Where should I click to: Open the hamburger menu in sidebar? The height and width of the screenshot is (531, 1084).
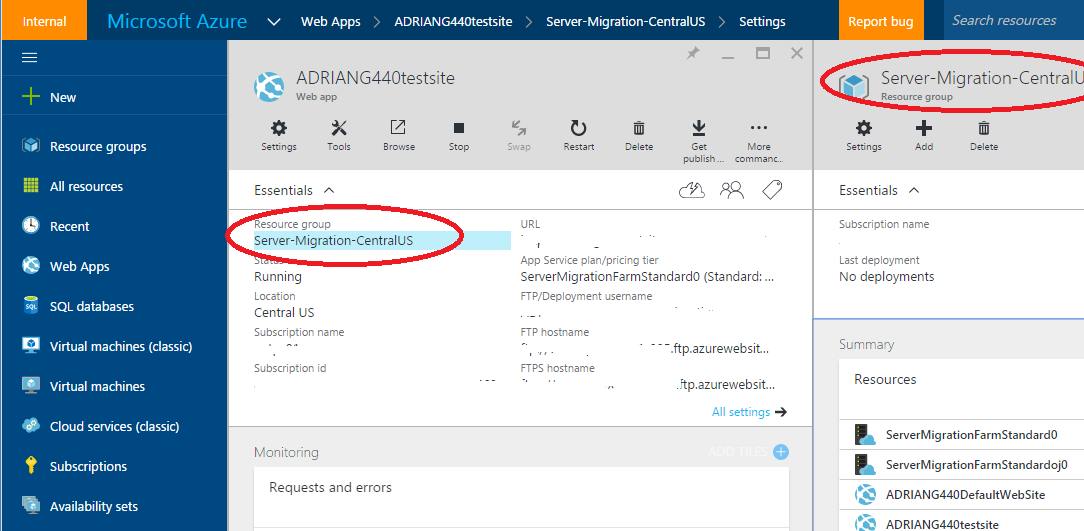pos(29,57)
